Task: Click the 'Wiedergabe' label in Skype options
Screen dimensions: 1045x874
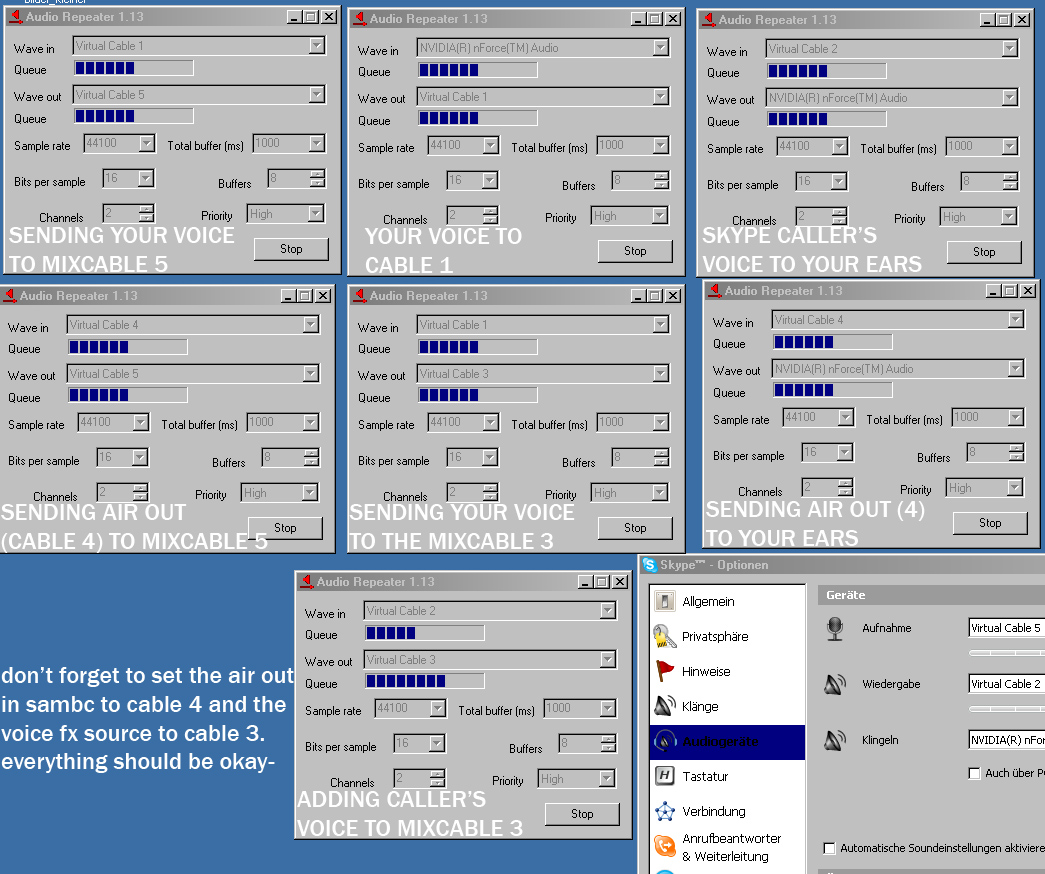Action: pyautogui.click(x=891, y=684)
